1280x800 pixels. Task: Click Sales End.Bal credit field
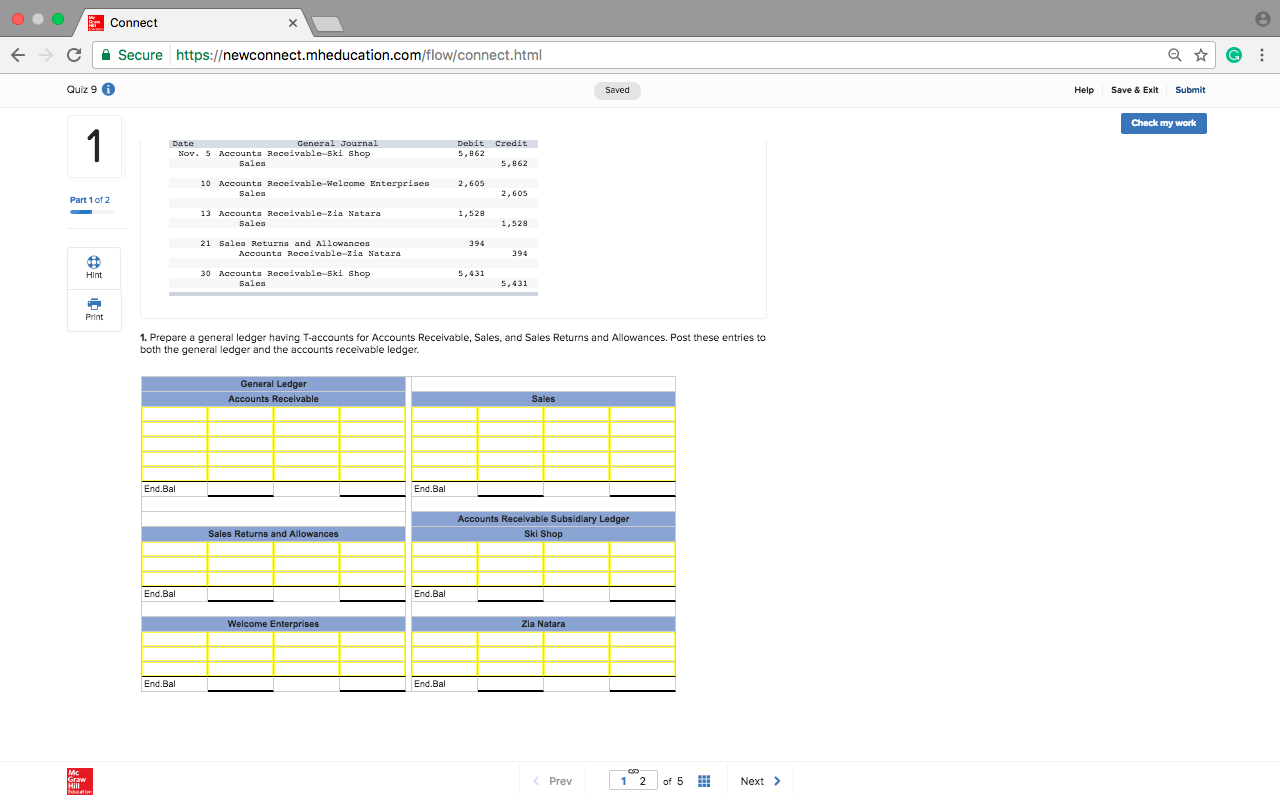pos(642,489)
